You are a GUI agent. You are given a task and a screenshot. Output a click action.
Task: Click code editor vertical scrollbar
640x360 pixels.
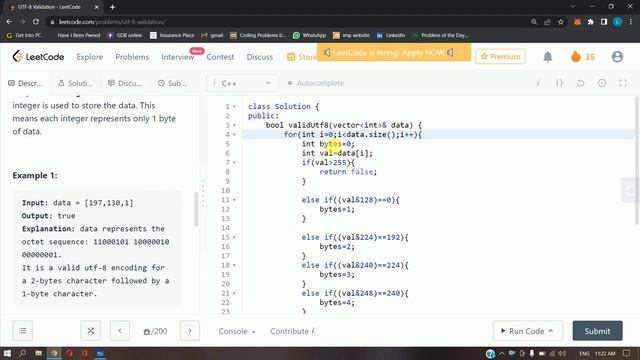pos(637,161)
